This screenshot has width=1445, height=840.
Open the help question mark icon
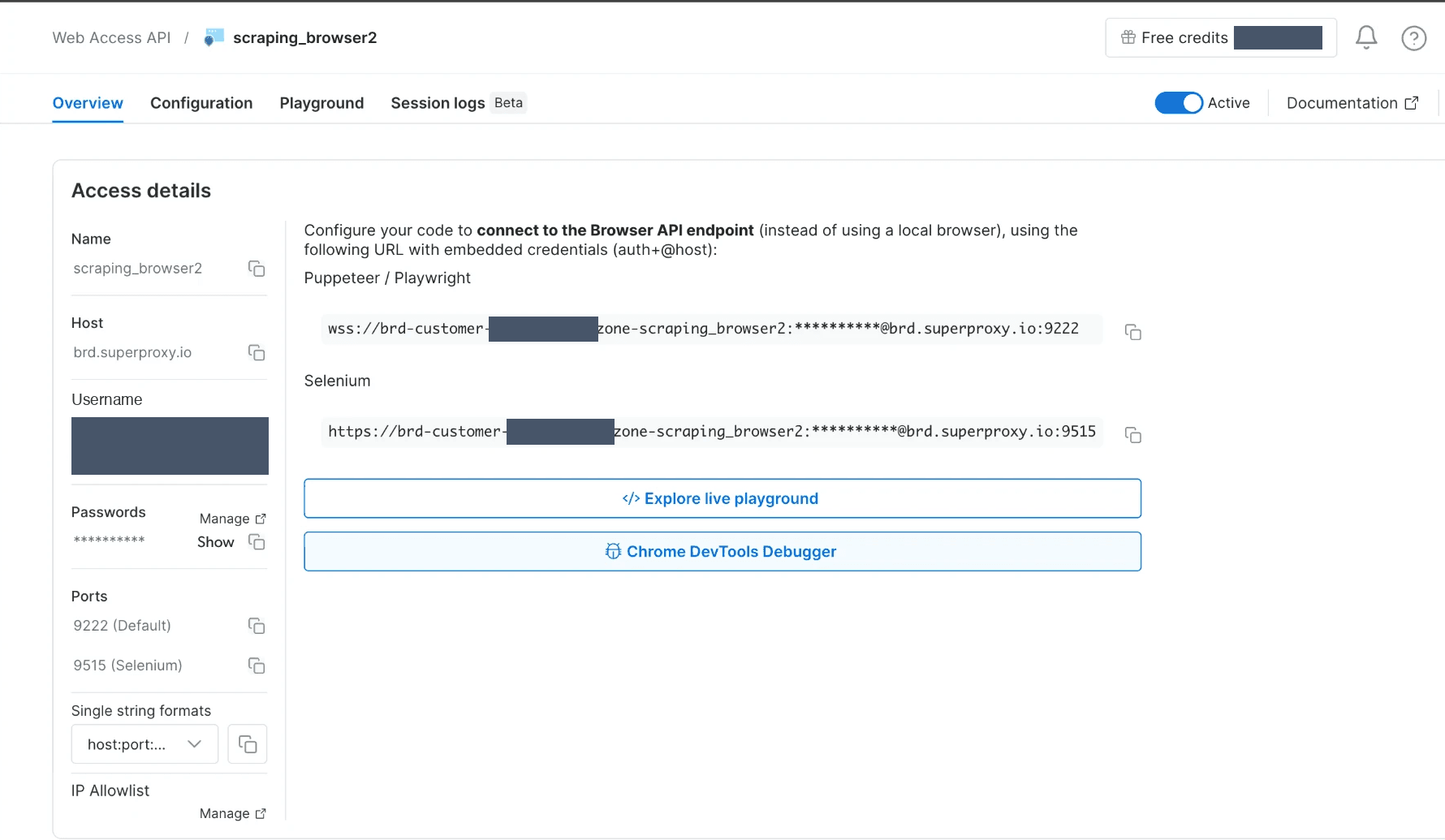[1414, 38]
